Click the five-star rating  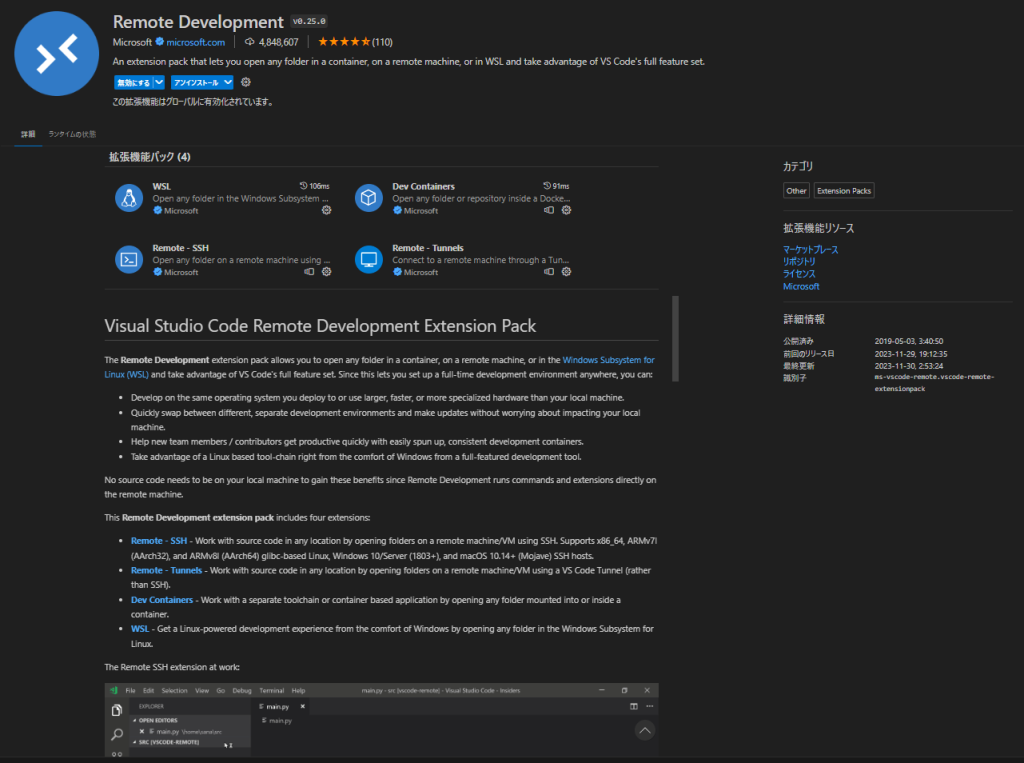344,42
